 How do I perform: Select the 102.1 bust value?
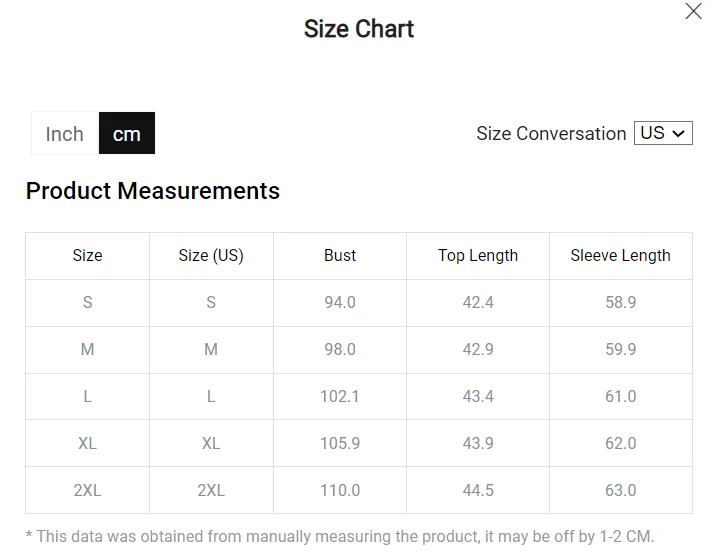pos(340,396)
